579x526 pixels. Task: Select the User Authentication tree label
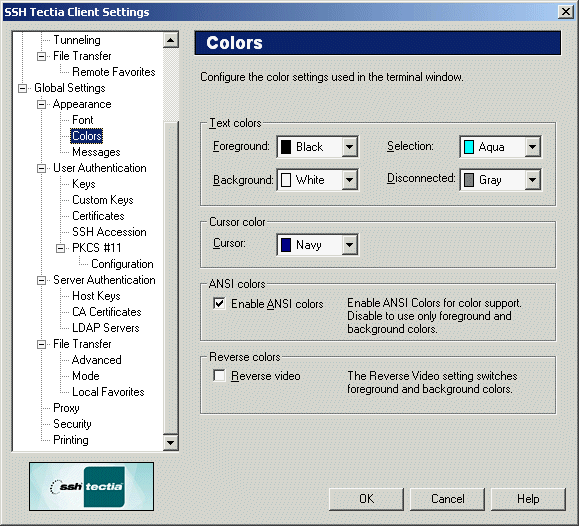(100, 168)
